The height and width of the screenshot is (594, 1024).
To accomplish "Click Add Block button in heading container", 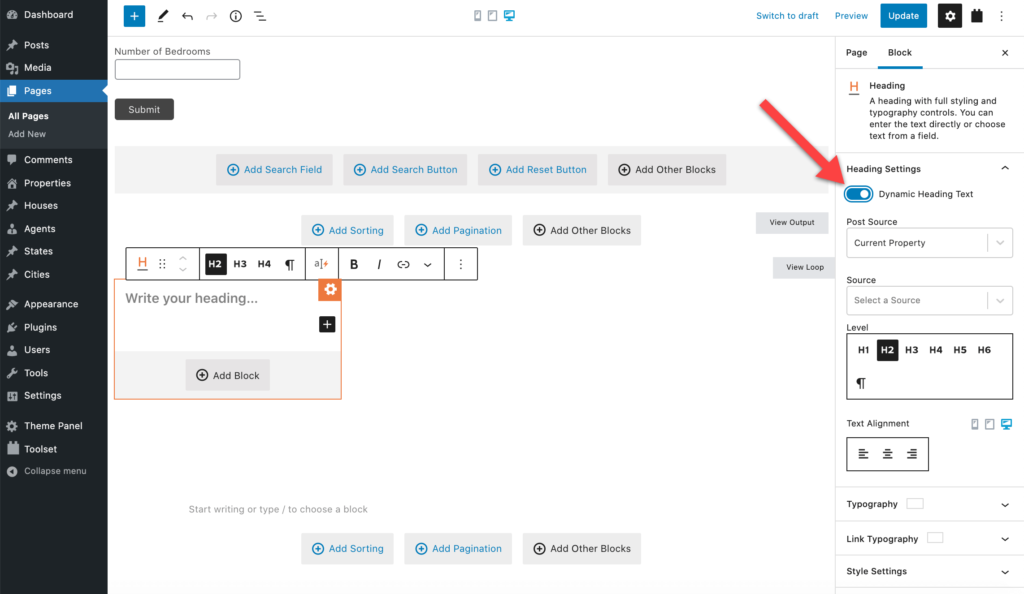I will [x=227, y=375].
